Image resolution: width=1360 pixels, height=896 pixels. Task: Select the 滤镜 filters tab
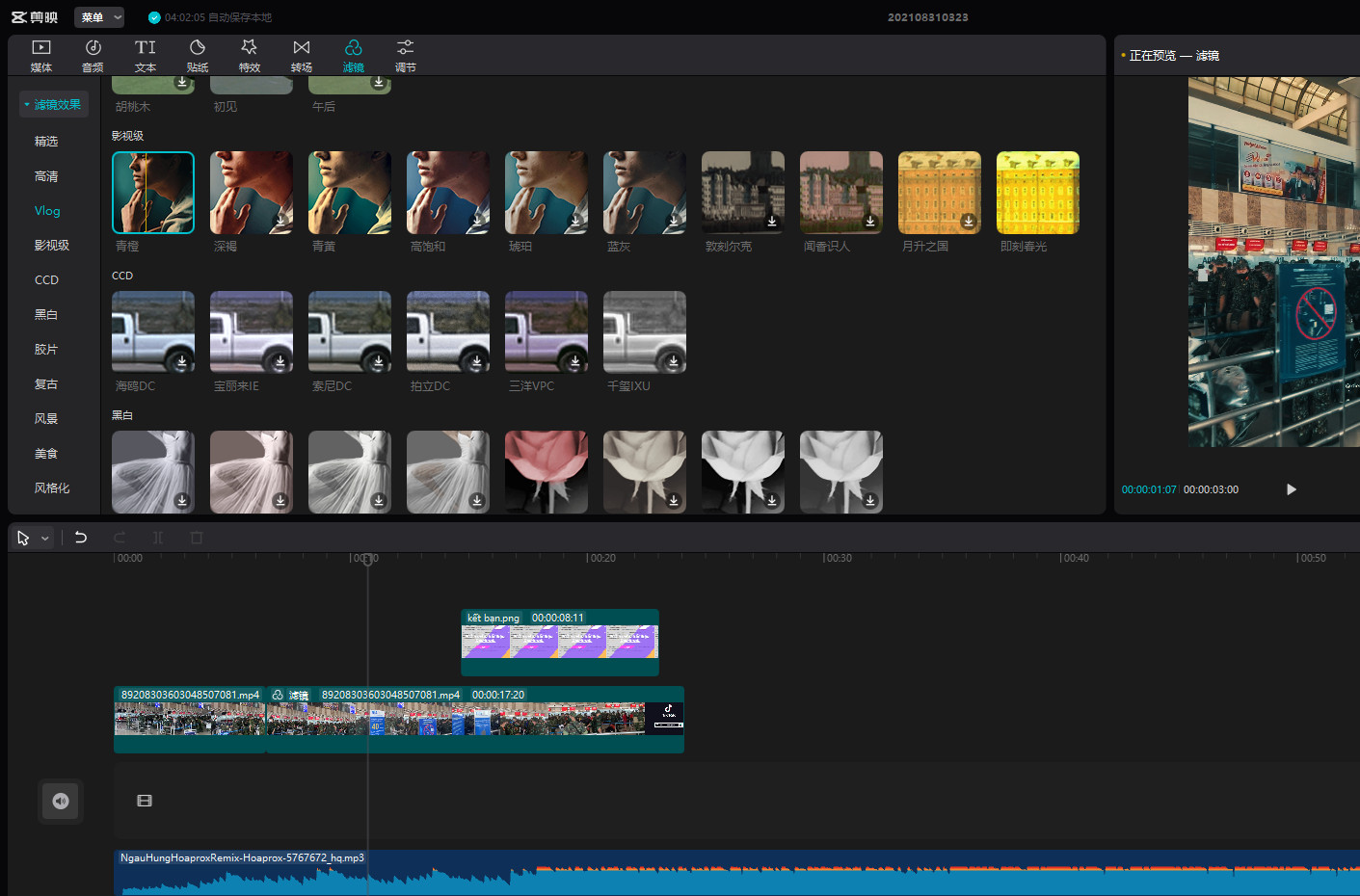(x=354, y=55)
